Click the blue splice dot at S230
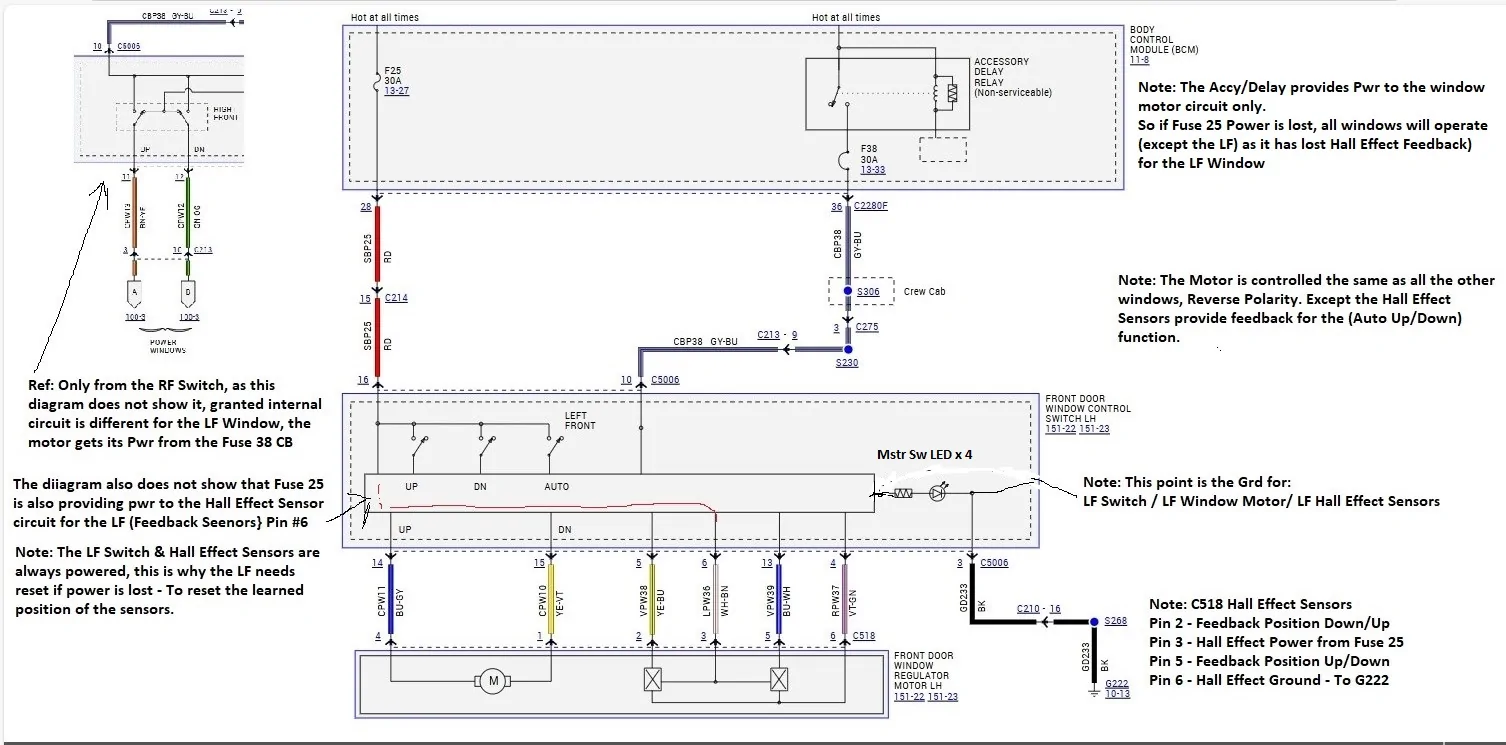Image resolution: width=1506 pixels, height=745 pixels. point(848,351)
